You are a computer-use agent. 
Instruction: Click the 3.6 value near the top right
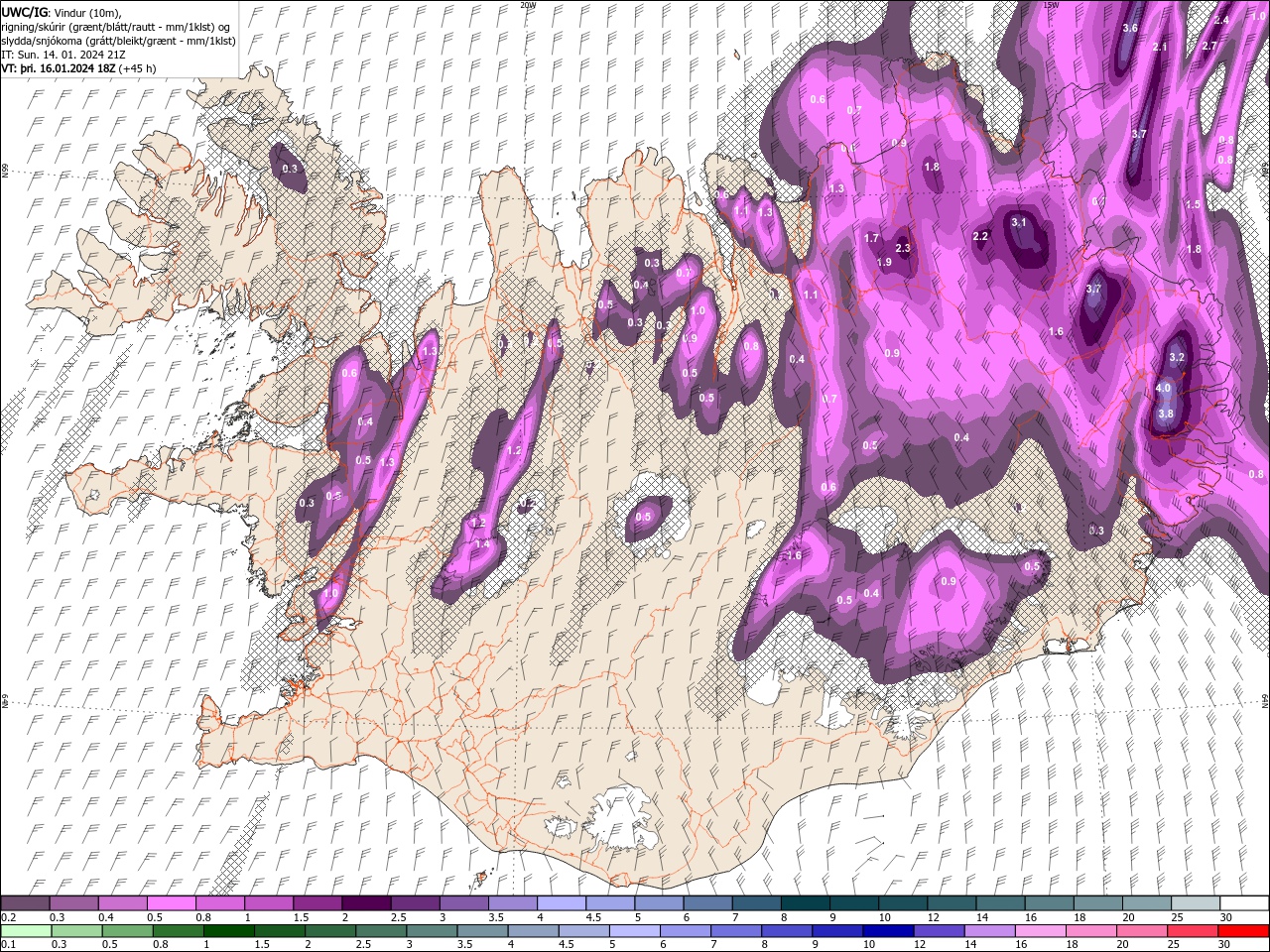click(1129, 28)
